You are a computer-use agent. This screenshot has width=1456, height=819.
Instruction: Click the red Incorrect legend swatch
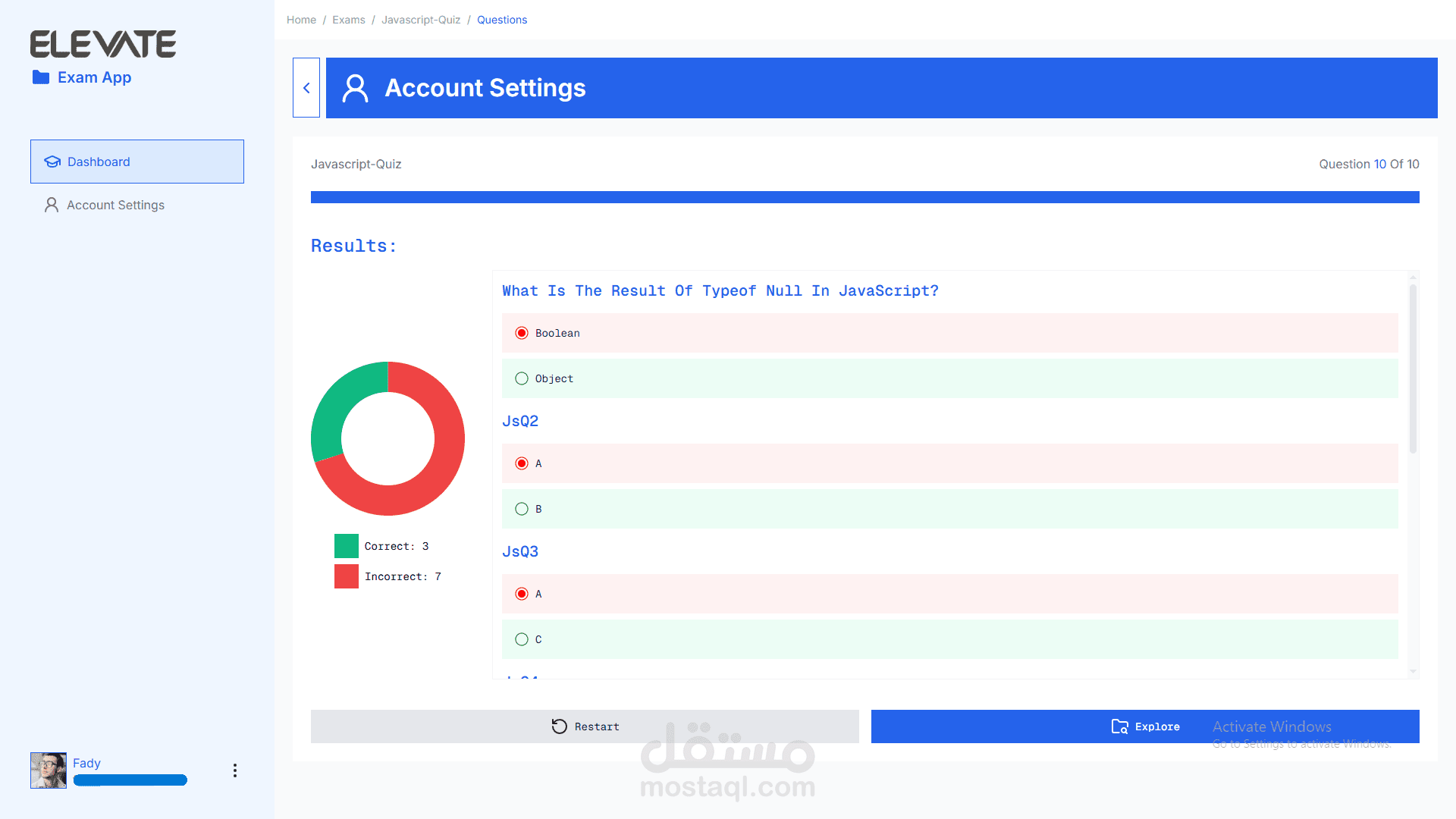(x=347, y=576)
